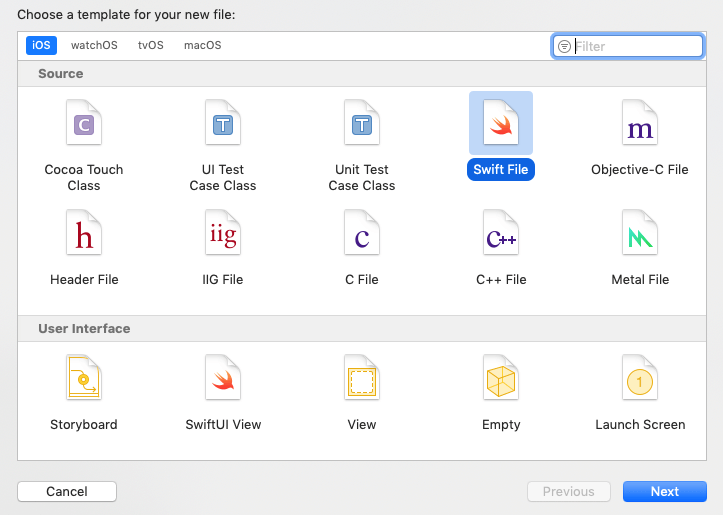Select the Swift File template icon

click(500, 124)
